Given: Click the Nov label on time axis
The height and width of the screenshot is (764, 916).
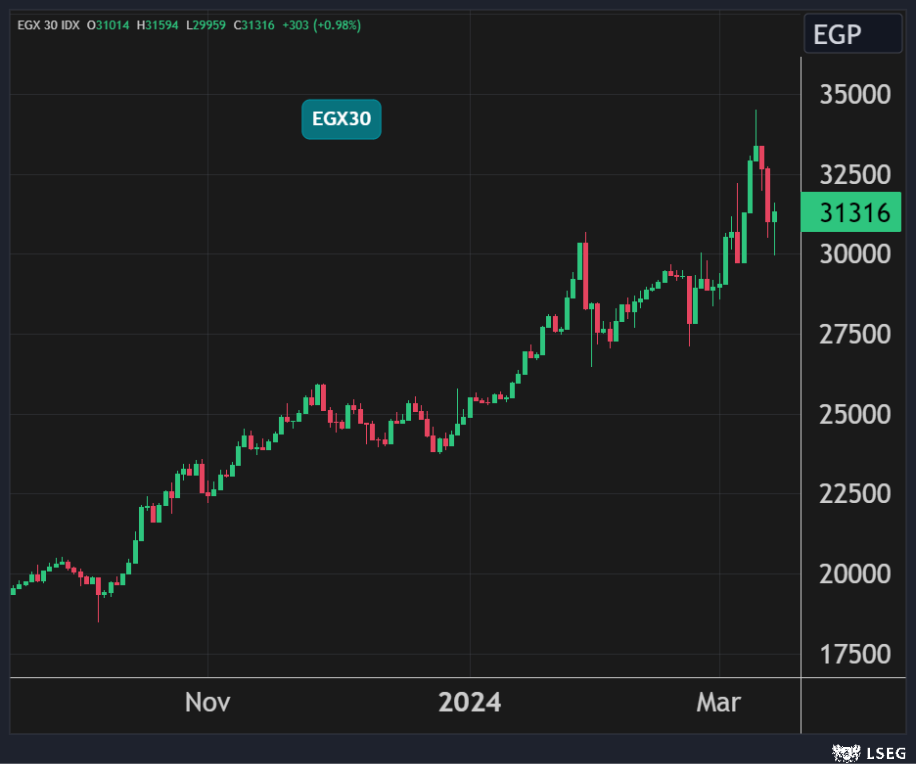Looking at the screenshot, I should click(x=207, y=703).
